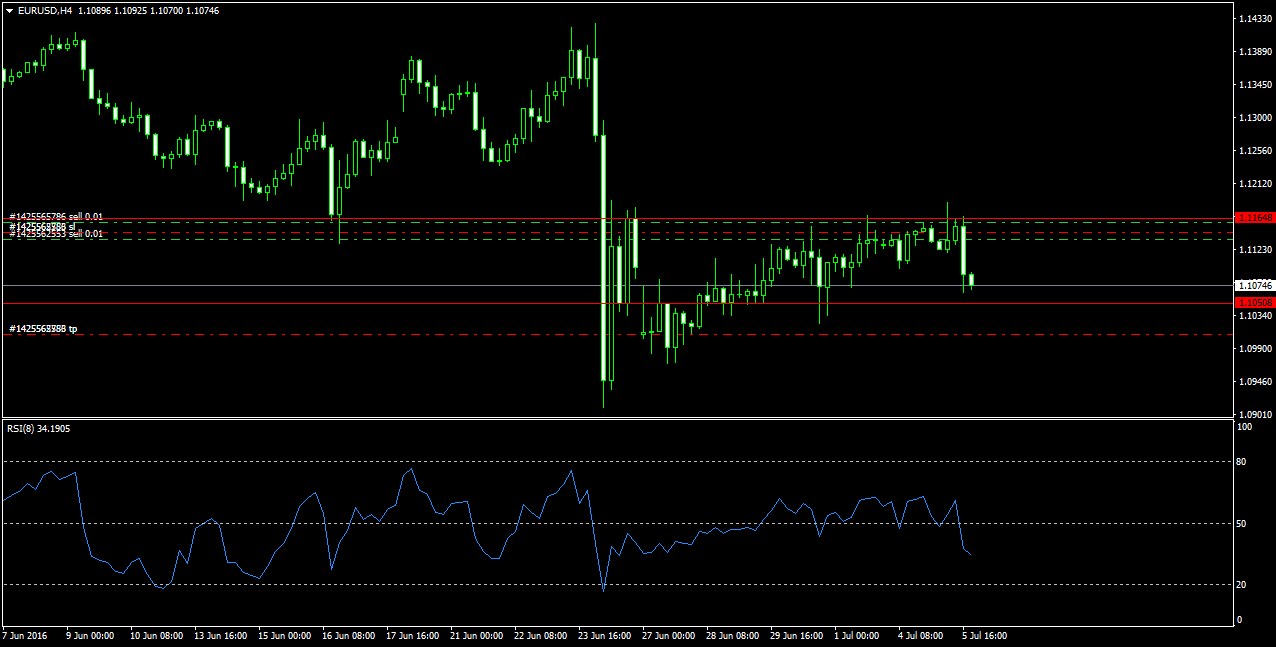This screenshot has width=1276, height=647.
Task: Click the white 1.10746 current price tag
Action: pyautogui.click(x=1253, y=285)
